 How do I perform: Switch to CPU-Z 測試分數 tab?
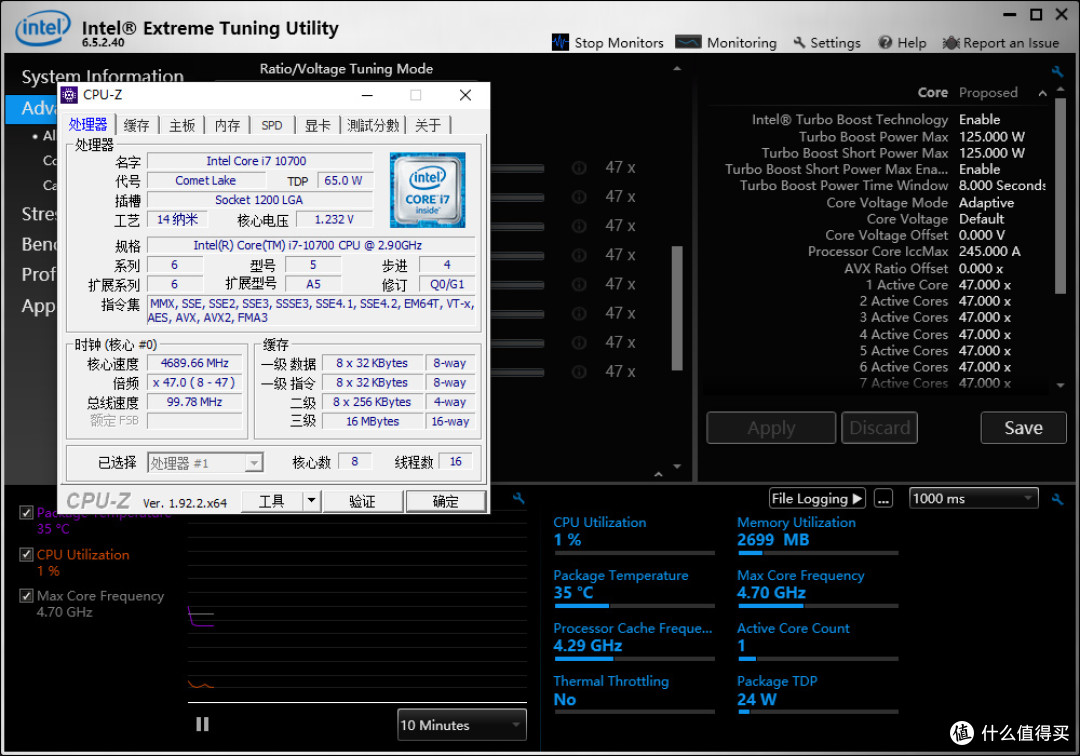click(373, 125)
